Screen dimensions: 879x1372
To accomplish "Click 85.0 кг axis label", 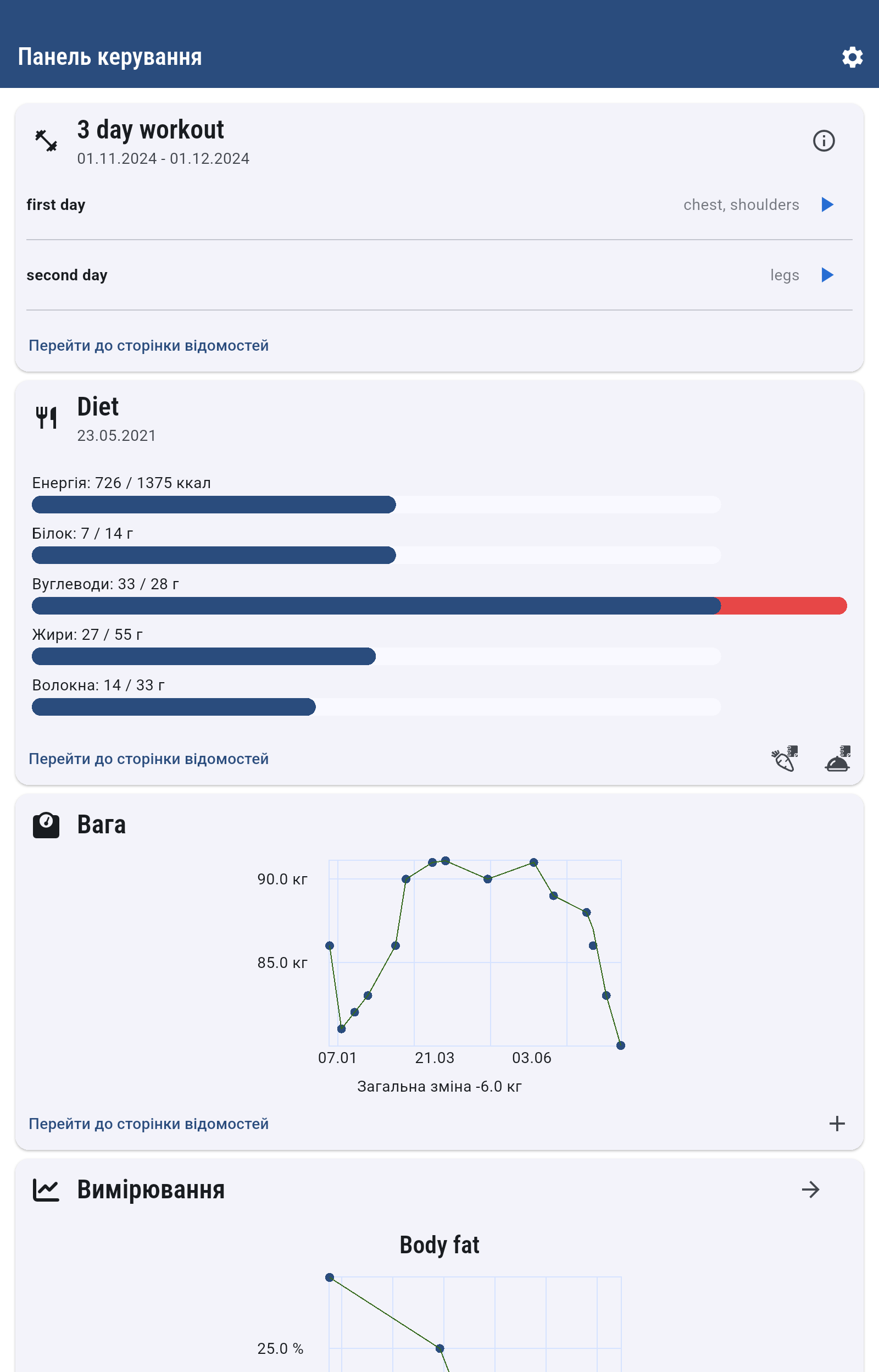I will click(282, 962).
